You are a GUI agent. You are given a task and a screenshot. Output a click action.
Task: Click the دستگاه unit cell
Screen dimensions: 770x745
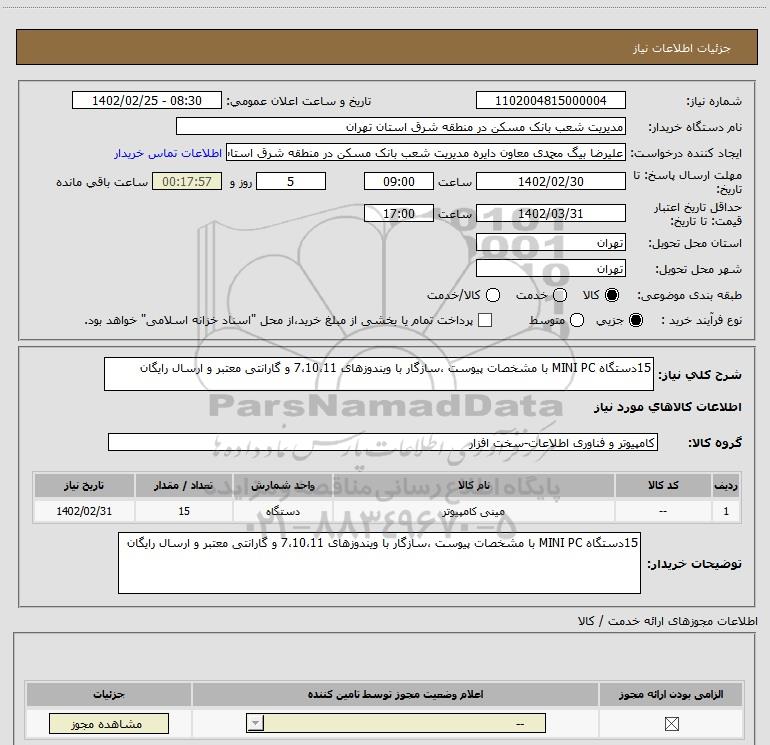click(x=283, y=511)
